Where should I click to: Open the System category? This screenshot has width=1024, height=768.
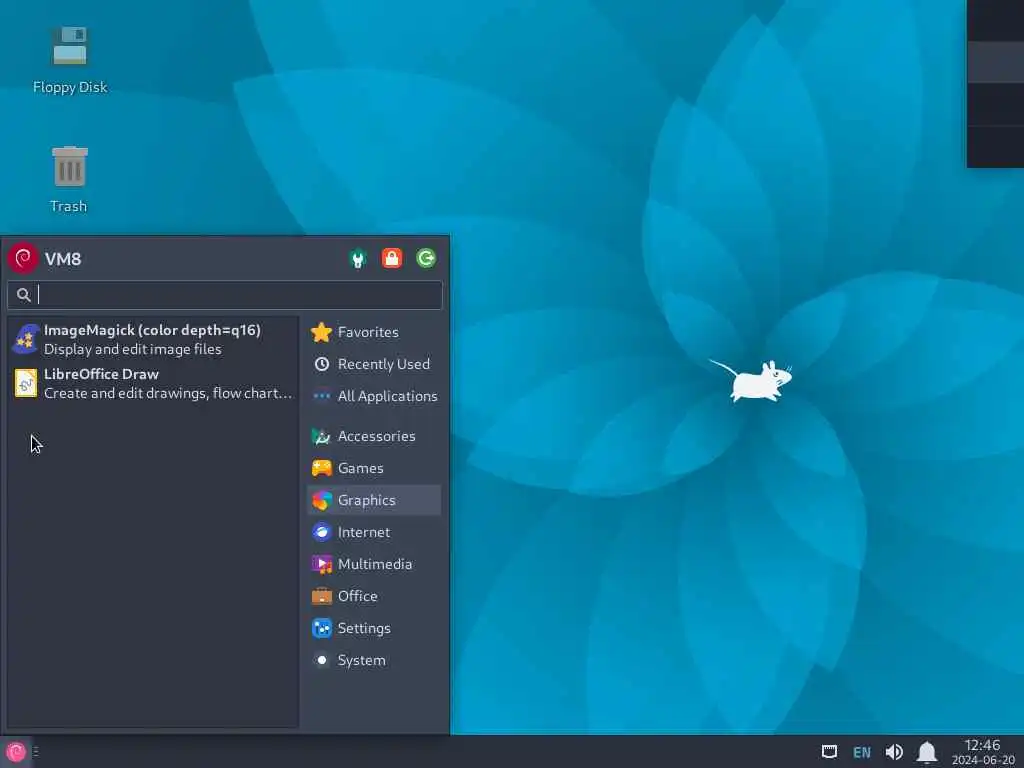tap(374, 660)
